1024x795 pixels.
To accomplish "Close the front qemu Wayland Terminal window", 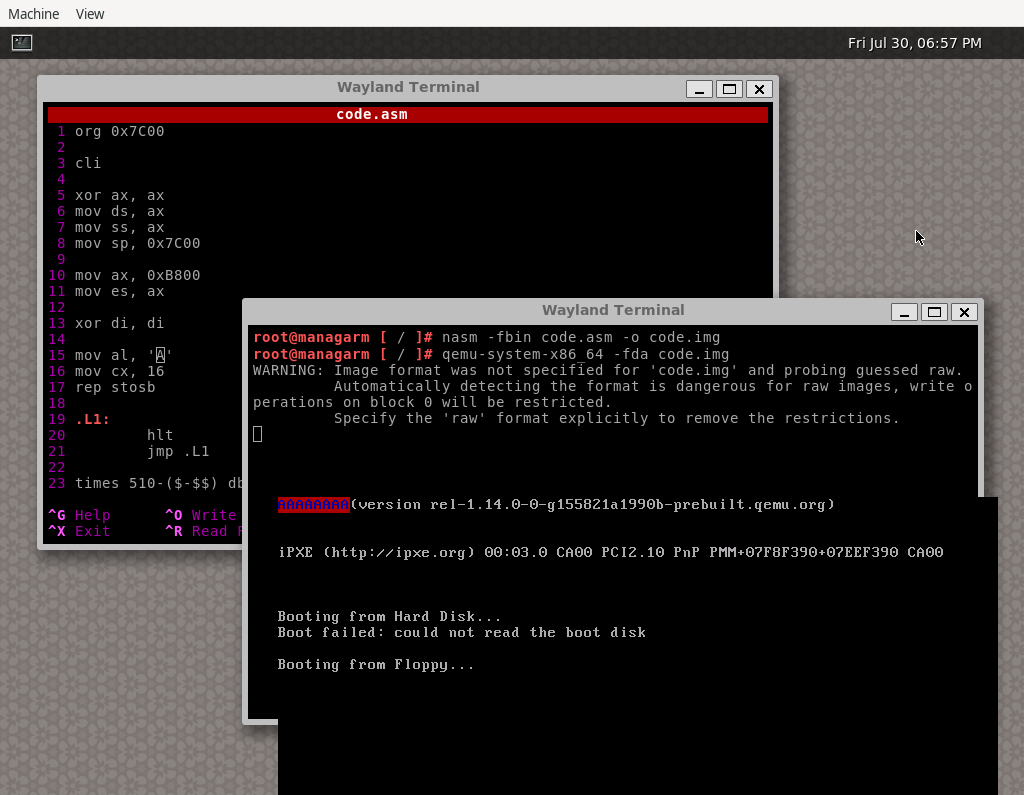I will pos(964,312).
